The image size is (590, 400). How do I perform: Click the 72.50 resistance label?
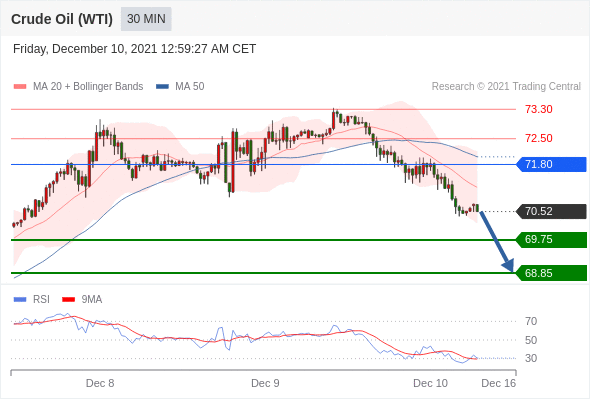538,138
